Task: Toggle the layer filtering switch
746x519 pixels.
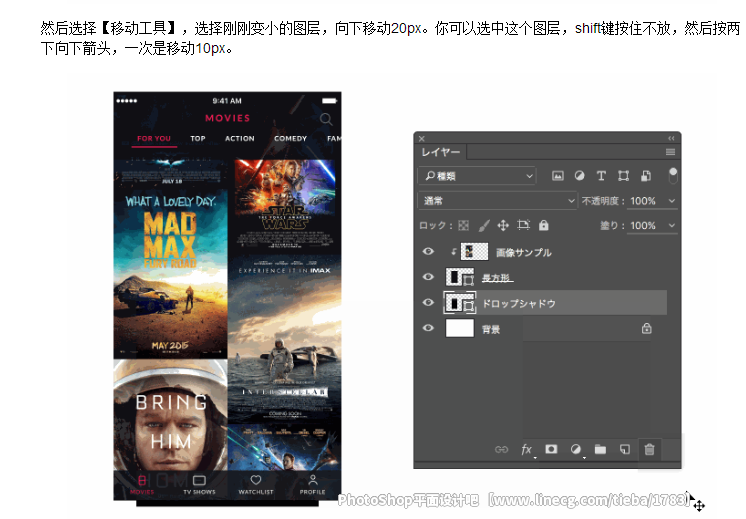Action: (673, 176)
